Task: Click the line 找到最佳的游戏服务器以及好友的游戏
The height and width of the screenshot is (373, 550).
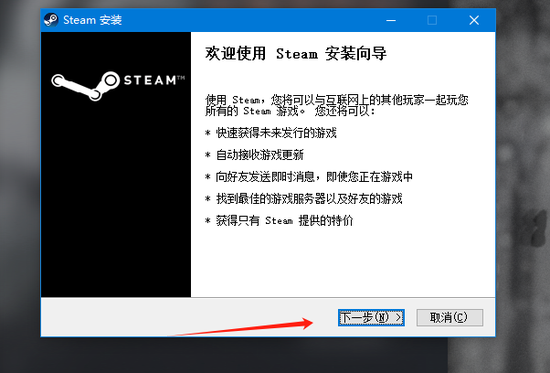Action: (303, 199)
